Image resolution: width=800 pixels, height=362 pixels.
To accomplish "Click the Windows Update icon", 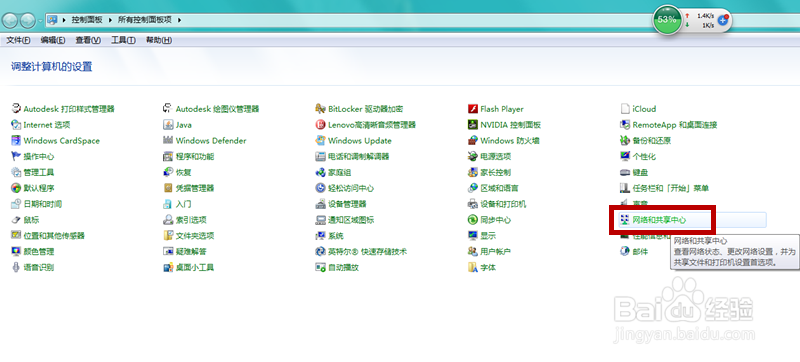I will pyautogui.click(x=320, y=140).
